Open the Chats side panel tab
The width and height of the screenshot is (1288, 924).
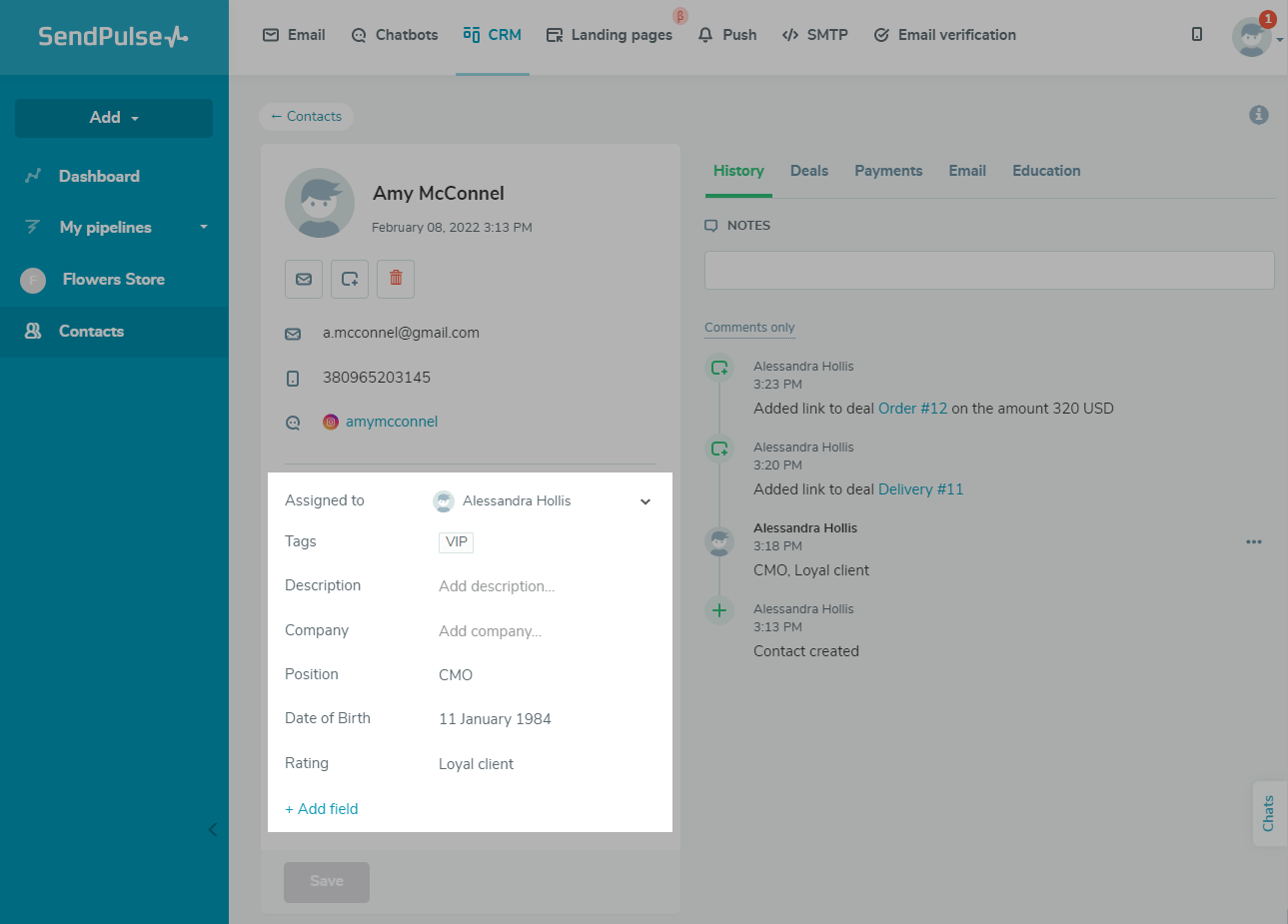point(1268,813)
